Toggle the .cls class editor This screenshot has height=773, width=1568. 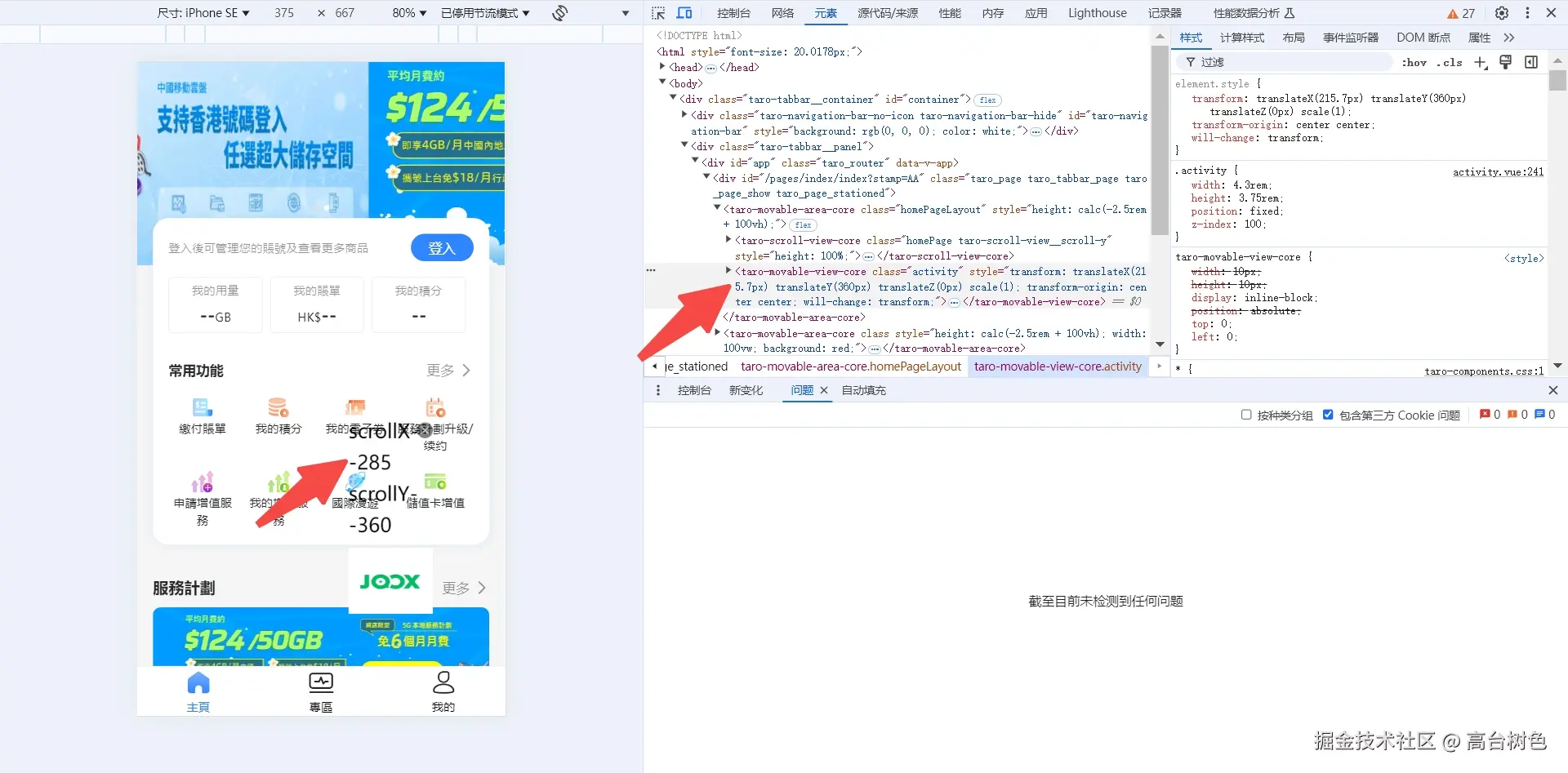click(x=1450, y=62)
